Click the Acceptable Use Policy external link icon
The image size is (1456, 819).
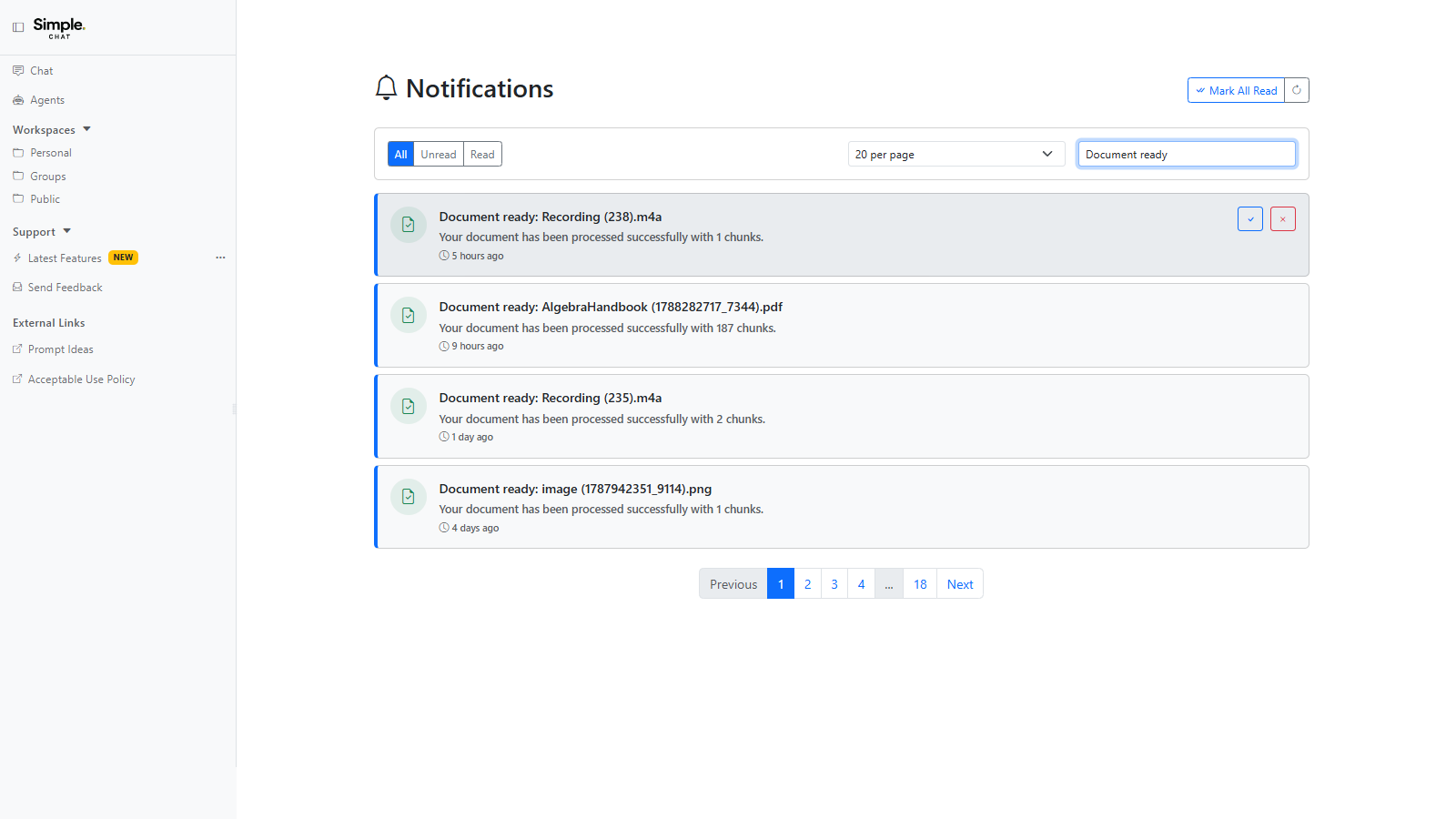[17, 379]
